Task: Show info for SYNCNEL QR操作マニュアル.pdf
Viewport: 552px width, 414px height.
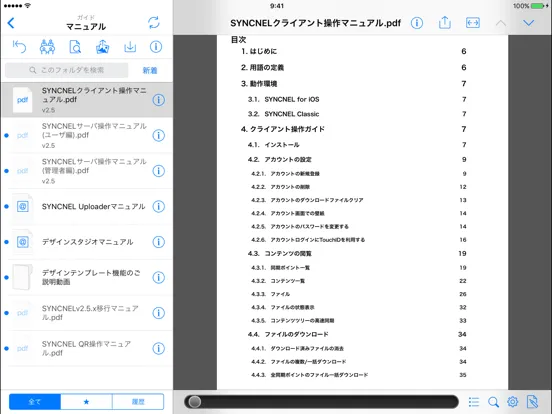Action: tap(158, 349)
